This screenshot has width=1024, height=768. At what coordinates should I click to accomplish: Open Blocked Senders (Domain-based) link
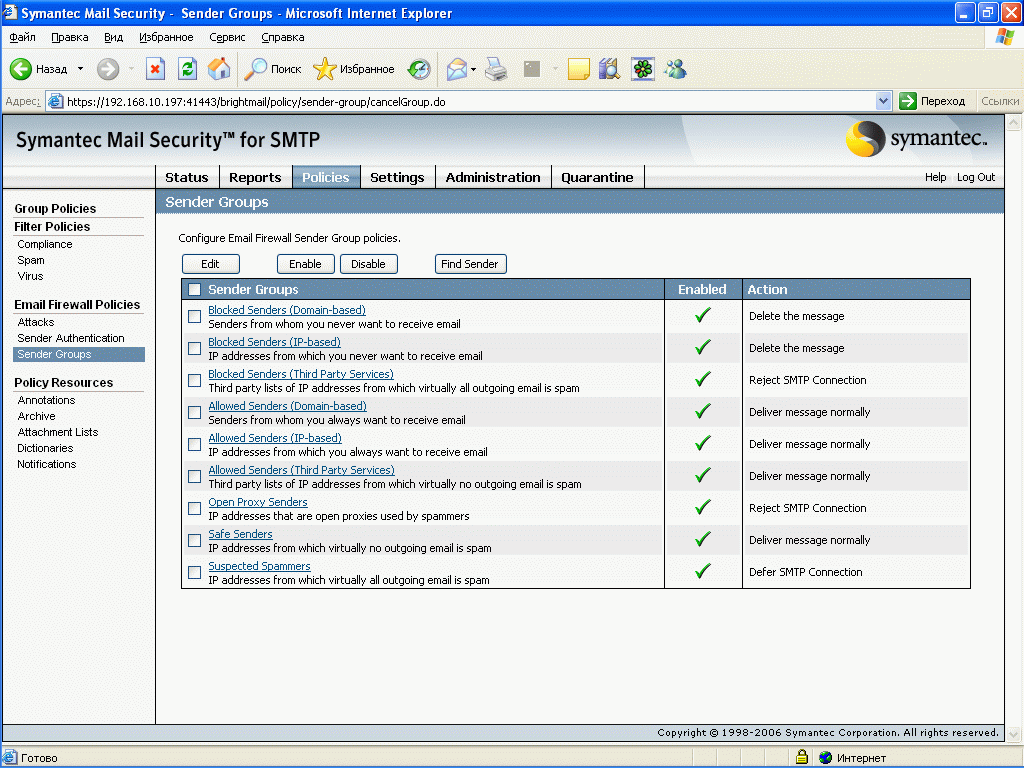pos(287,310)
